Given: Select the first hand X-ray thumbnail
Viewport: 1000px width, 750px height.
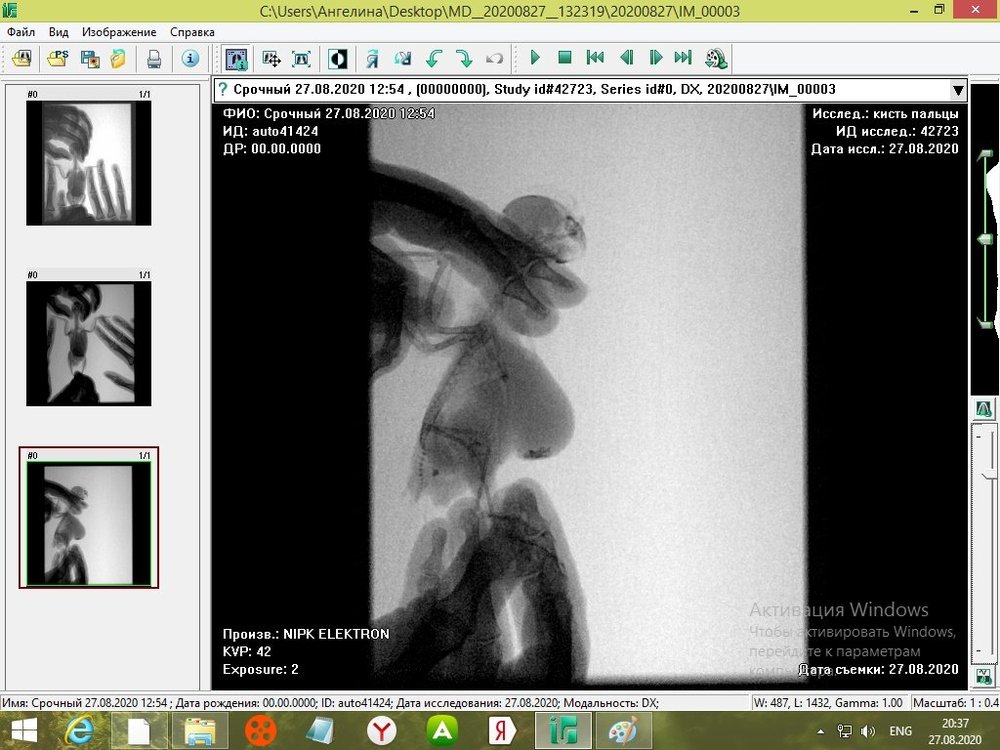Looking at the screenshot, I should coord(88,162).
